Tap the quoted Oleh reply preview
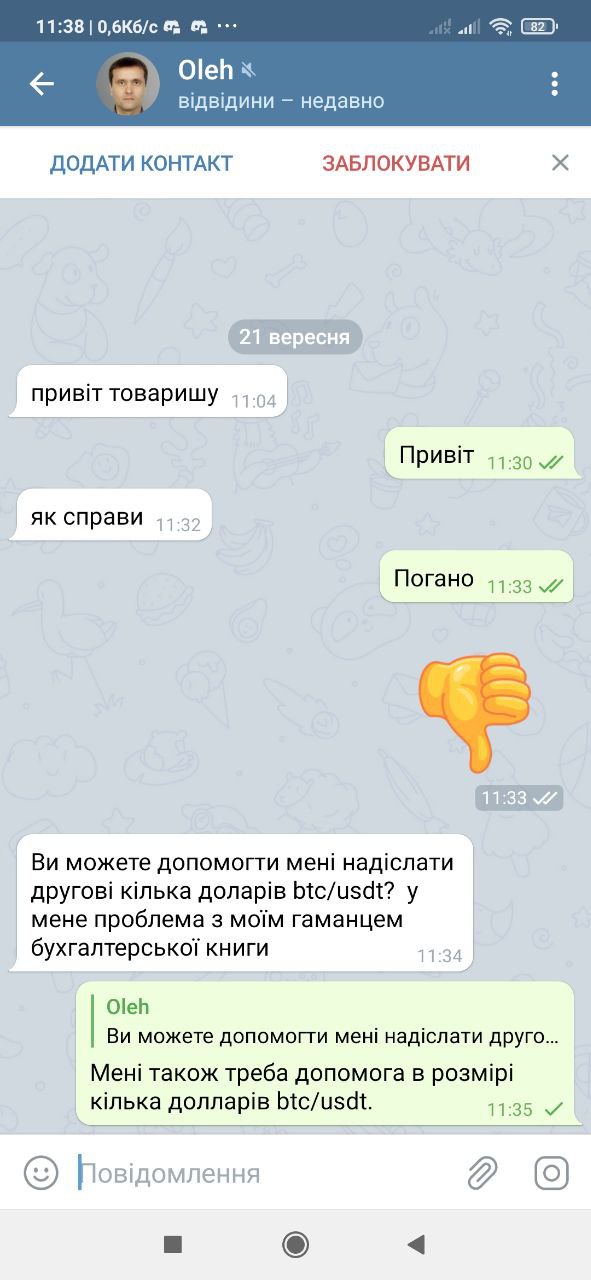Screen dimensions: 591x1280 [x=331, y=1022]
